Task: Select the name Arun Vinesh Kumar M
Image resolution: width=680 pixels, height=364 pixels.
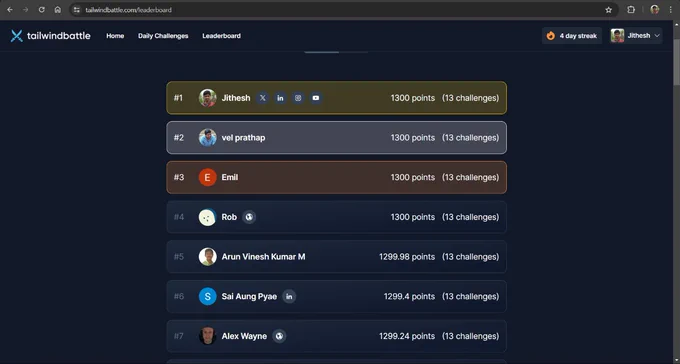Action: pos(263,257)
